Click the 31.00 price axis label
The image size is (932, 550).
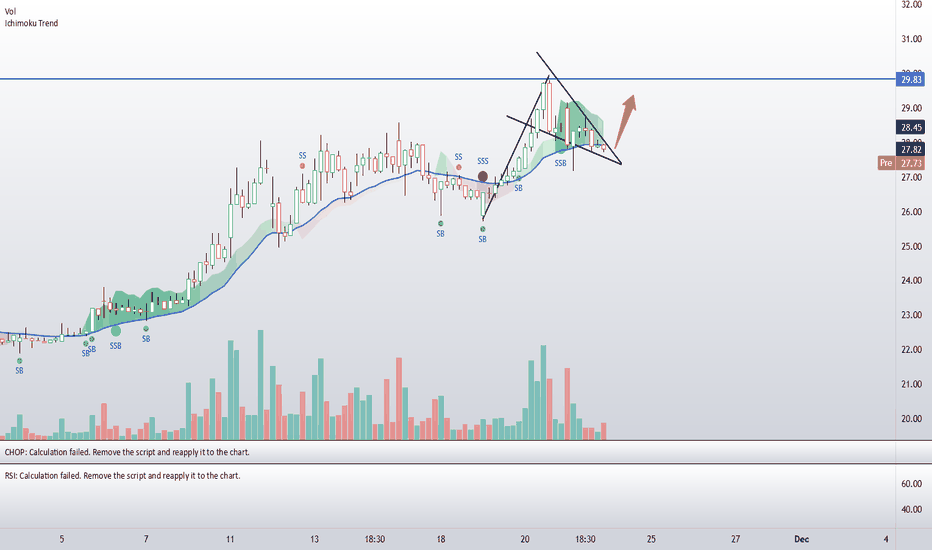pyautogui.click(x=911, y=39)
